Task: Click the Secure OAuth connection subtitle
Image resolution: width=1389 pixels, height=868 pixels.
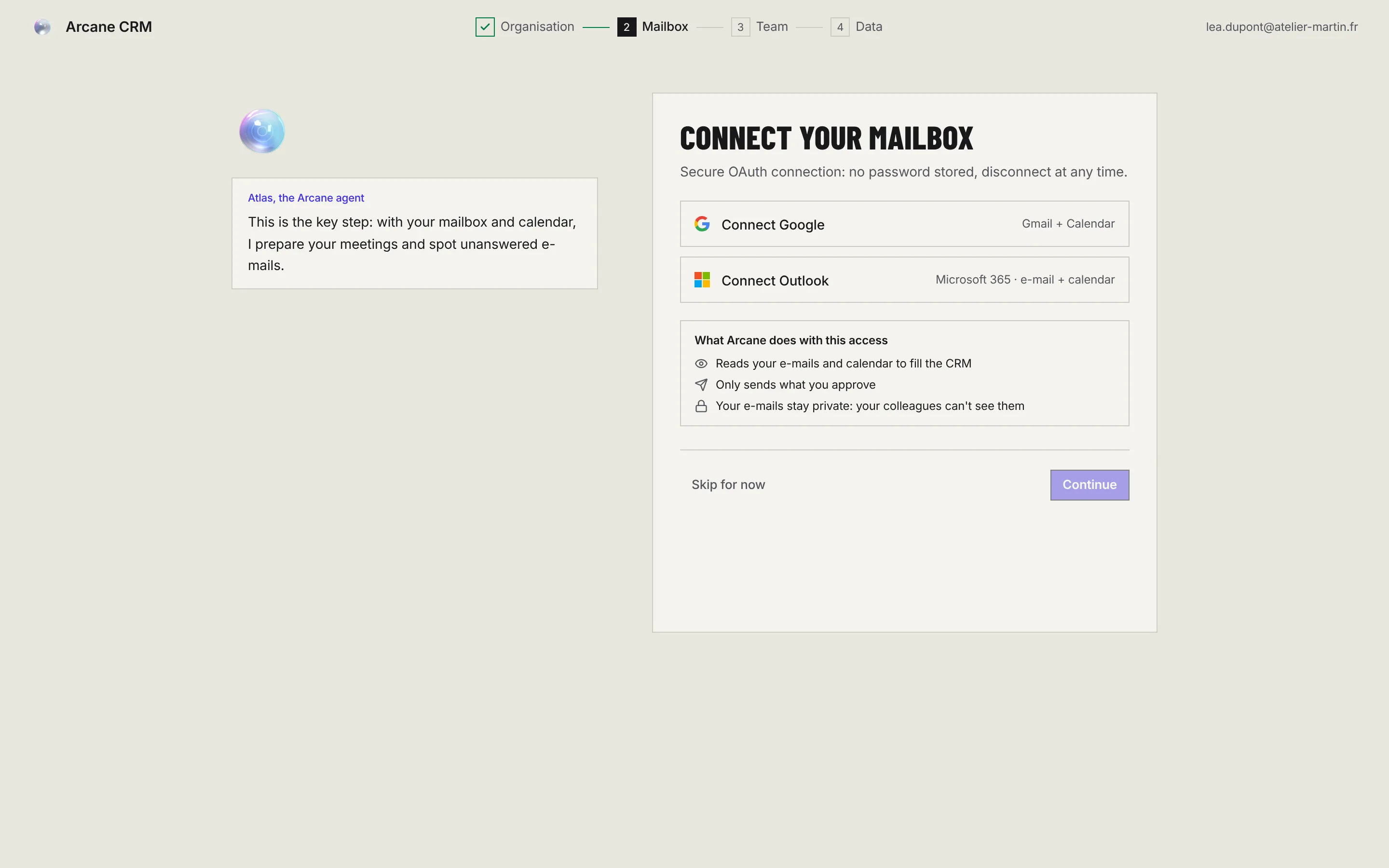Action: pyautogui.click(x=903, y=172)
